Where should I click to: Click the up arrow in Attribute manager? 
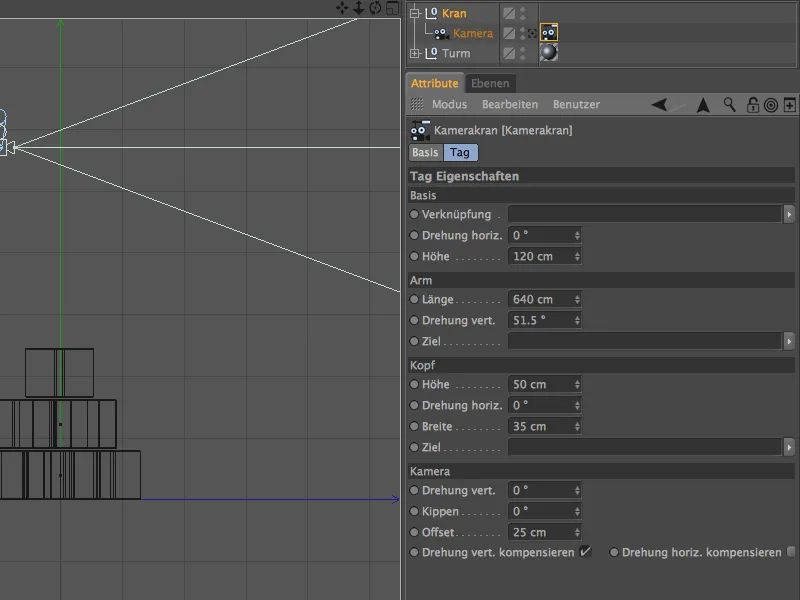pos(703,105)
